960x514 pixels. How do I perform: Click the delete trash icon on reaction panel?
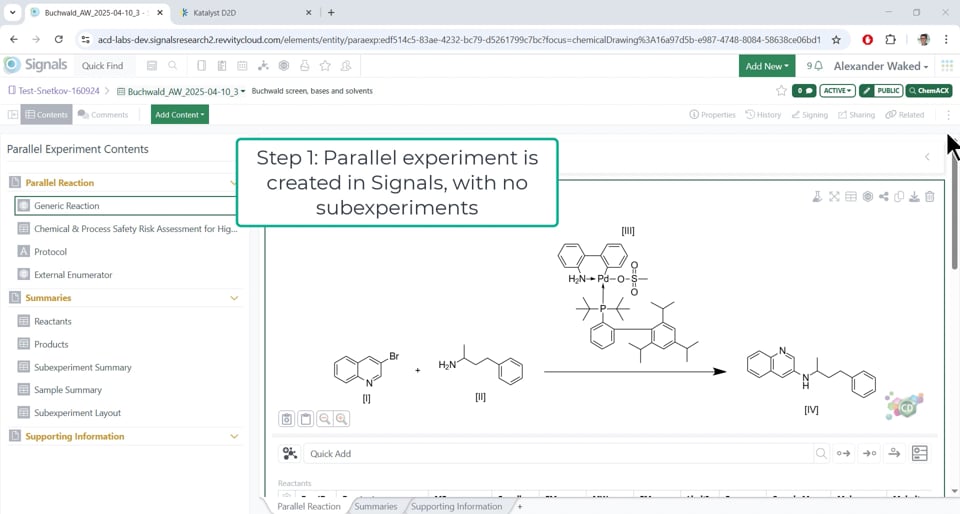(x=929, y=196)
